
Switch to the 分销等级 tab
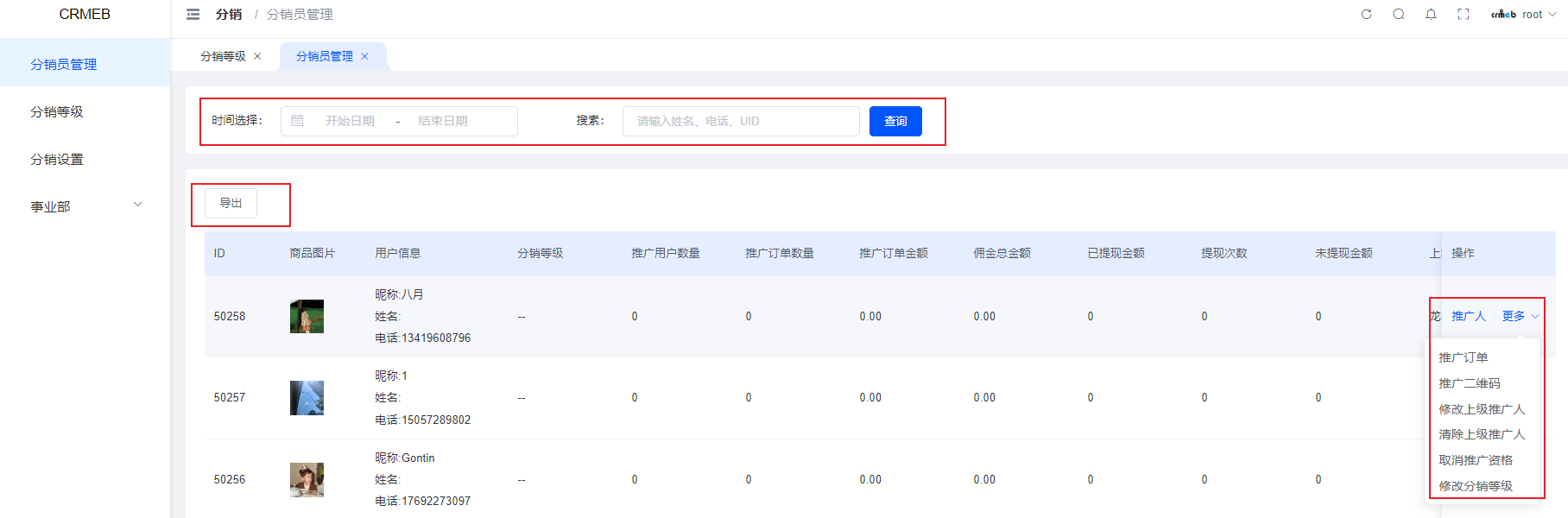click(223, 56)
